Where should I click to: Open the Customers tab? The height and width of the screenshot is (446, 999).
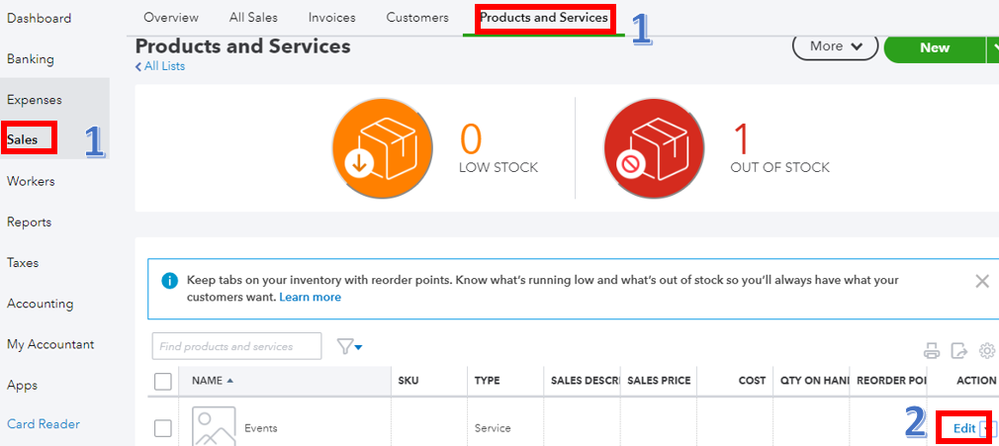tap(417, 18)
